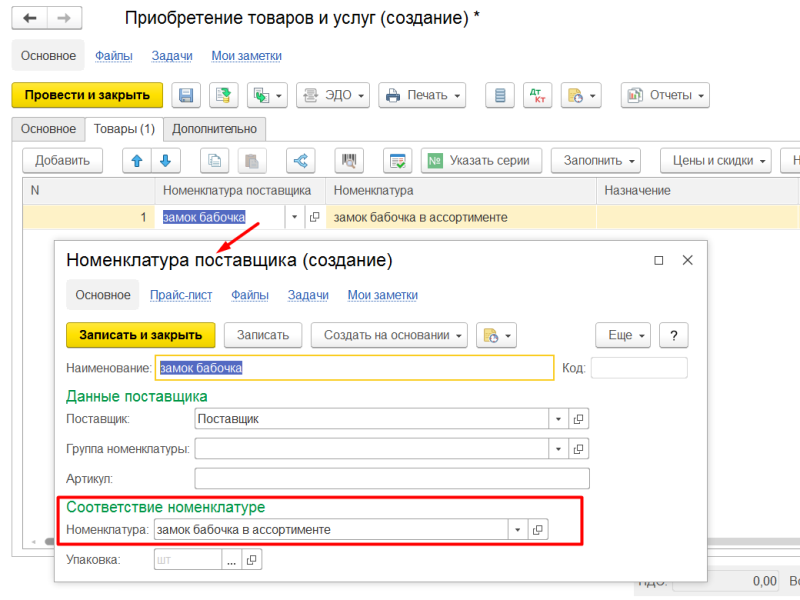800x600 pixels.
Task: Open Задачи link in document header
Action: [172, 56]
